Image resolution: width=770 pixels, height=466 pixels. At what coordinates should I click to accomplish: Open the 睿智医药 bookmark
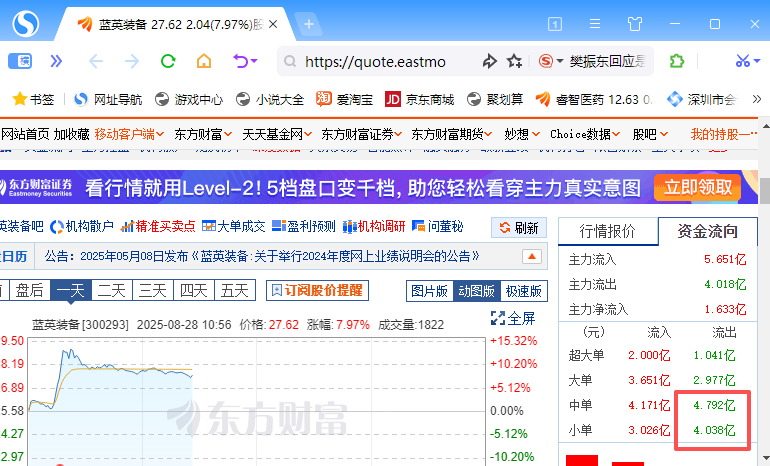(x=594, y=100)
